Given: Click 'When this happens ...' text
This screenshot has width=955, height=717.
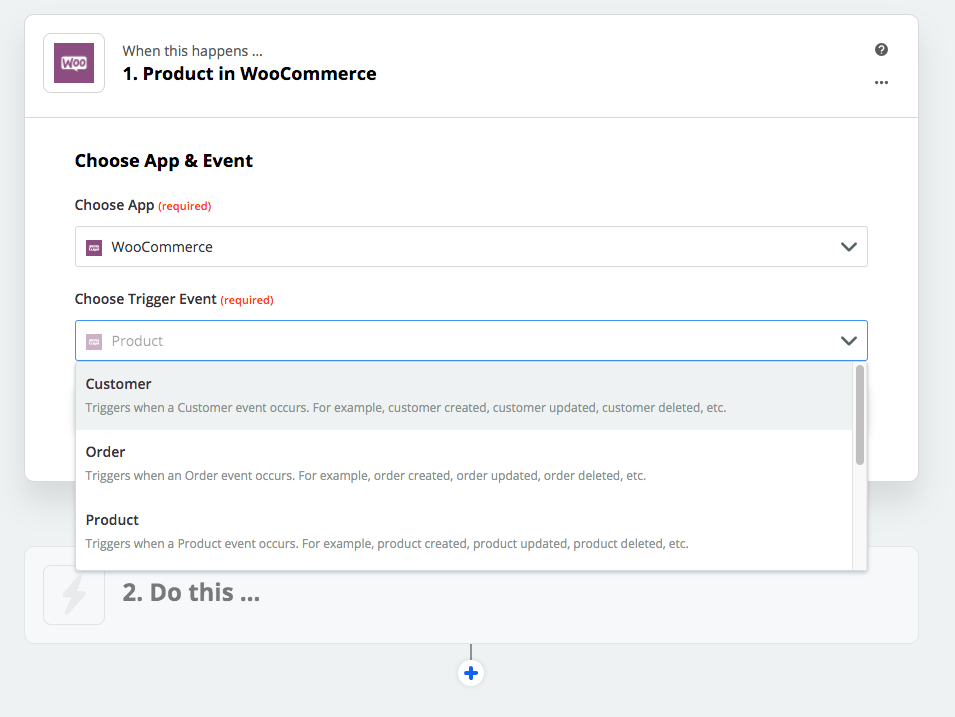Looking at the screenshot, I should click(x=192, y=51).
